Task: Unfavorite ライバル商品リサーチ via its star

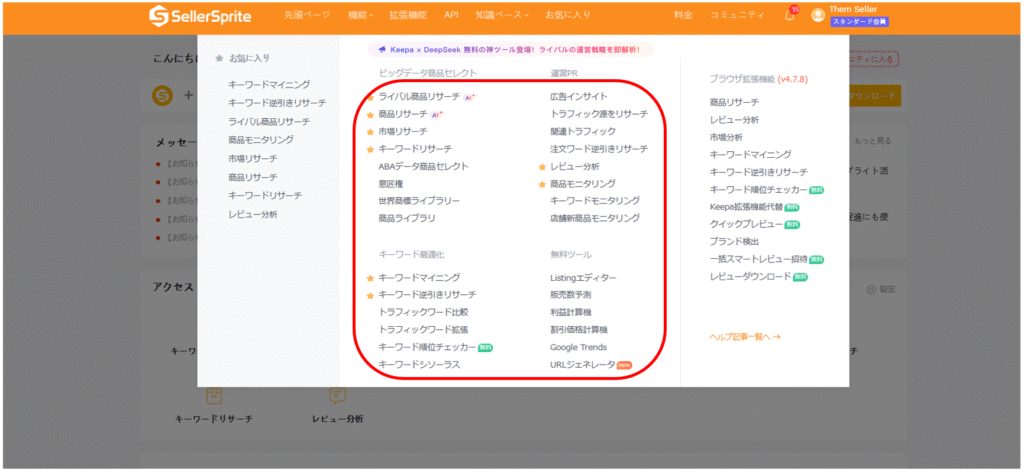Action: point(370,97)
